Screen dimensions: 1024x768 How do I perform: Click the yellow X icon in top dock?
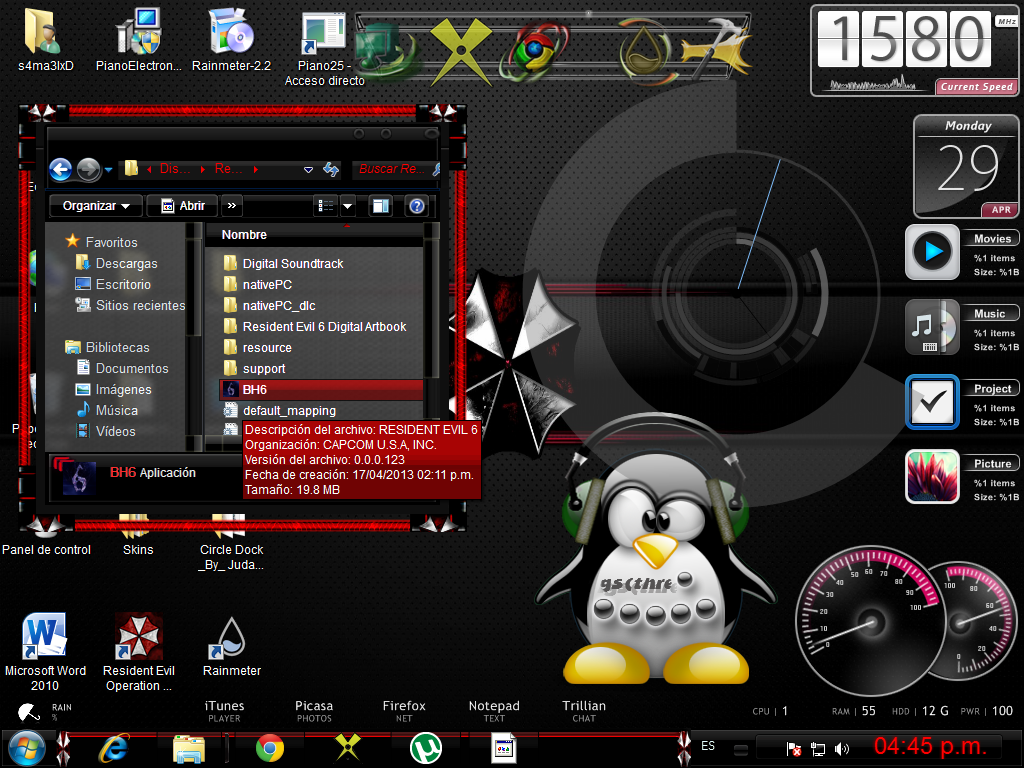[x=461, y=51]
